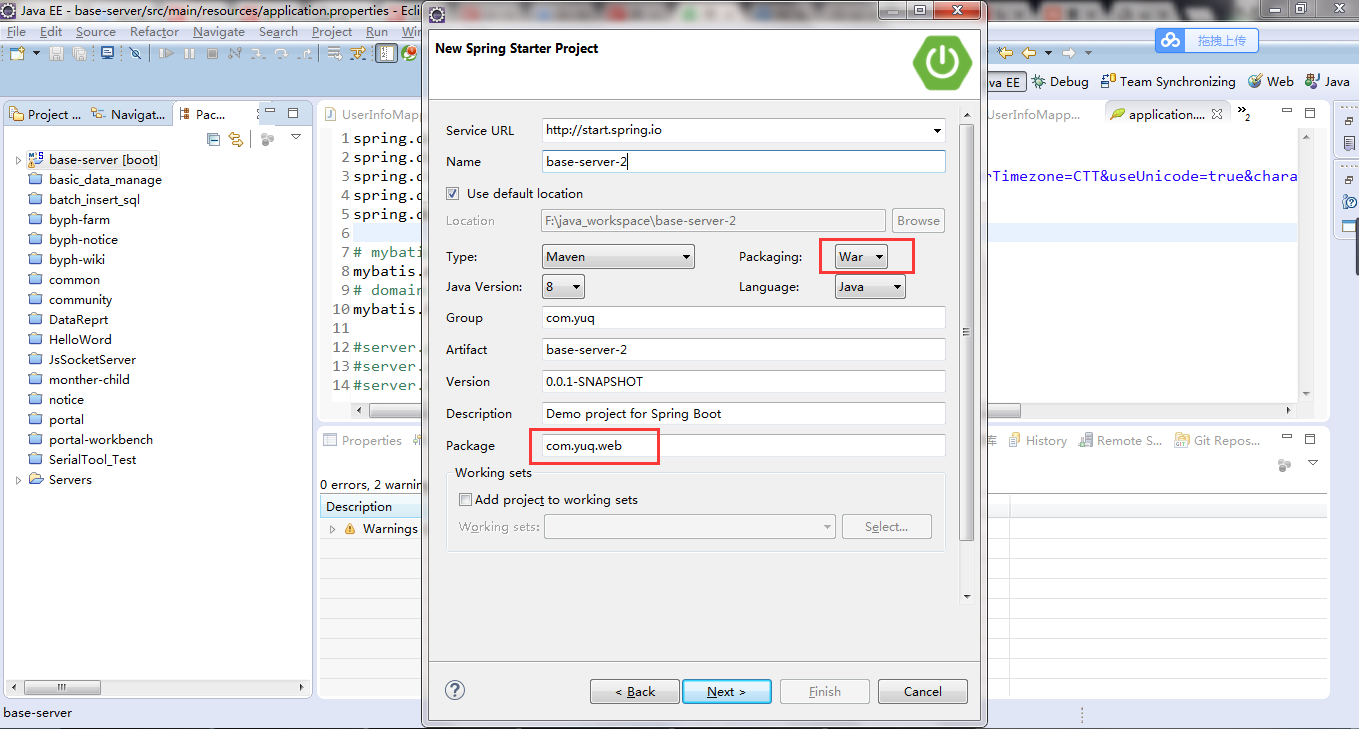Open the Source menu
Image resolution: width=1359 pixels, height=729 pixels.
click(96, 31)
